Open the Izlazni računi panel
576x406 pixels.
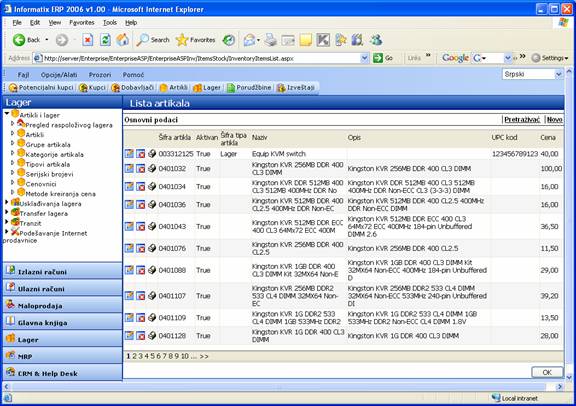[62, 271]
